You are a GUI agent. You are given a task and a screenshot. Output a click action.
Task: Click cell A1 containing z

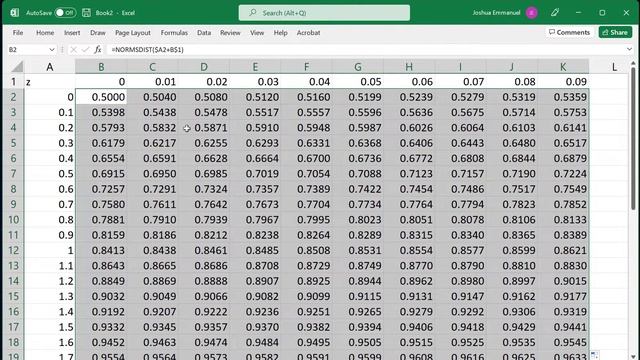[50, 82]
